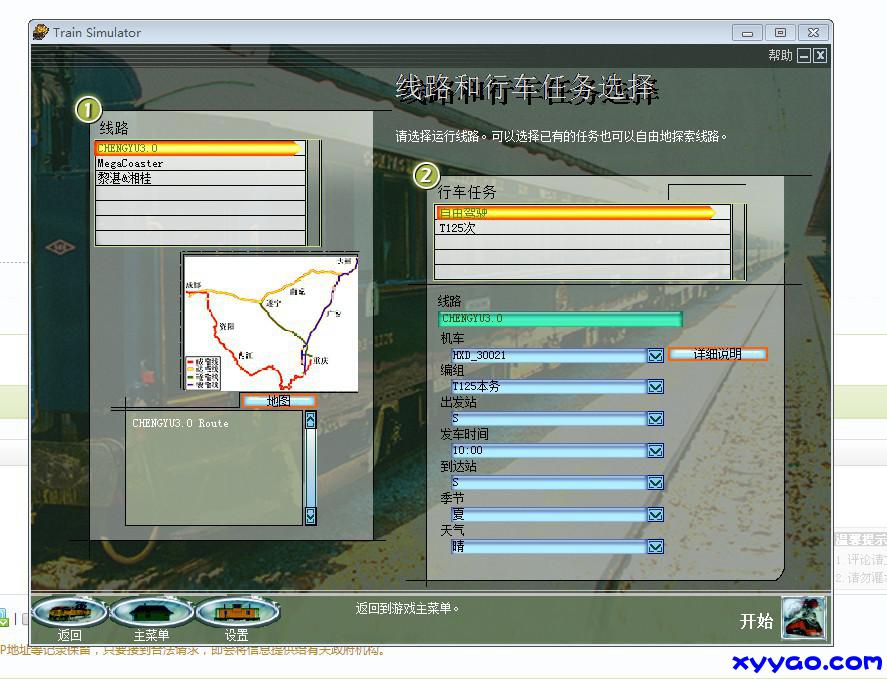Expand the locomotive HXD_30021 dropdown
Image resolution: width=887 pixels, height=679 pixels.
(x=655, y=355)
